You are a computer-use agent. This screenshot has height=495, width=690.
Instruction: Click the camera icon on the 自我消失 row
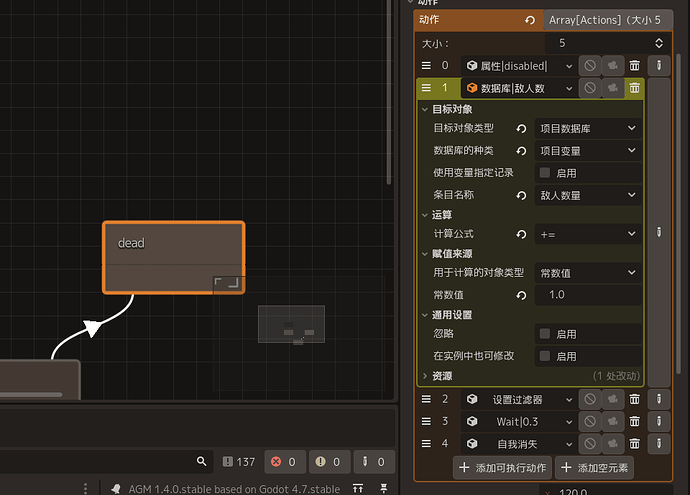613,444
